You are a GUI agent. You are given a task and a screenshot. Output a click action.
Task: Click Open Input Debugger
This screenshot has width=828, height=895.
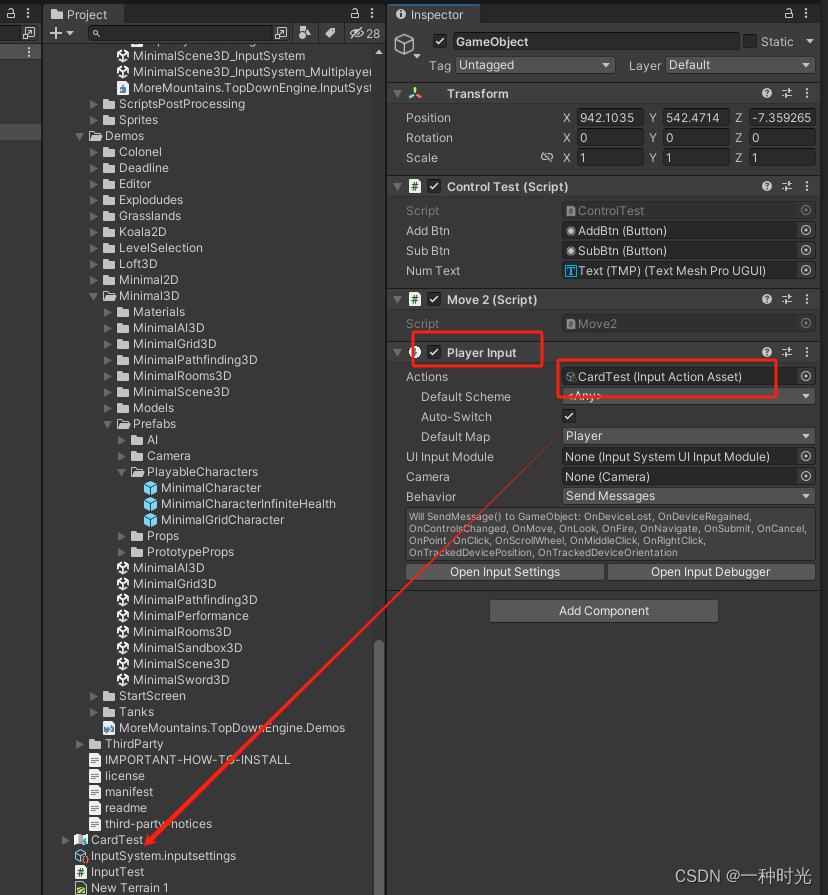point(711,571)
